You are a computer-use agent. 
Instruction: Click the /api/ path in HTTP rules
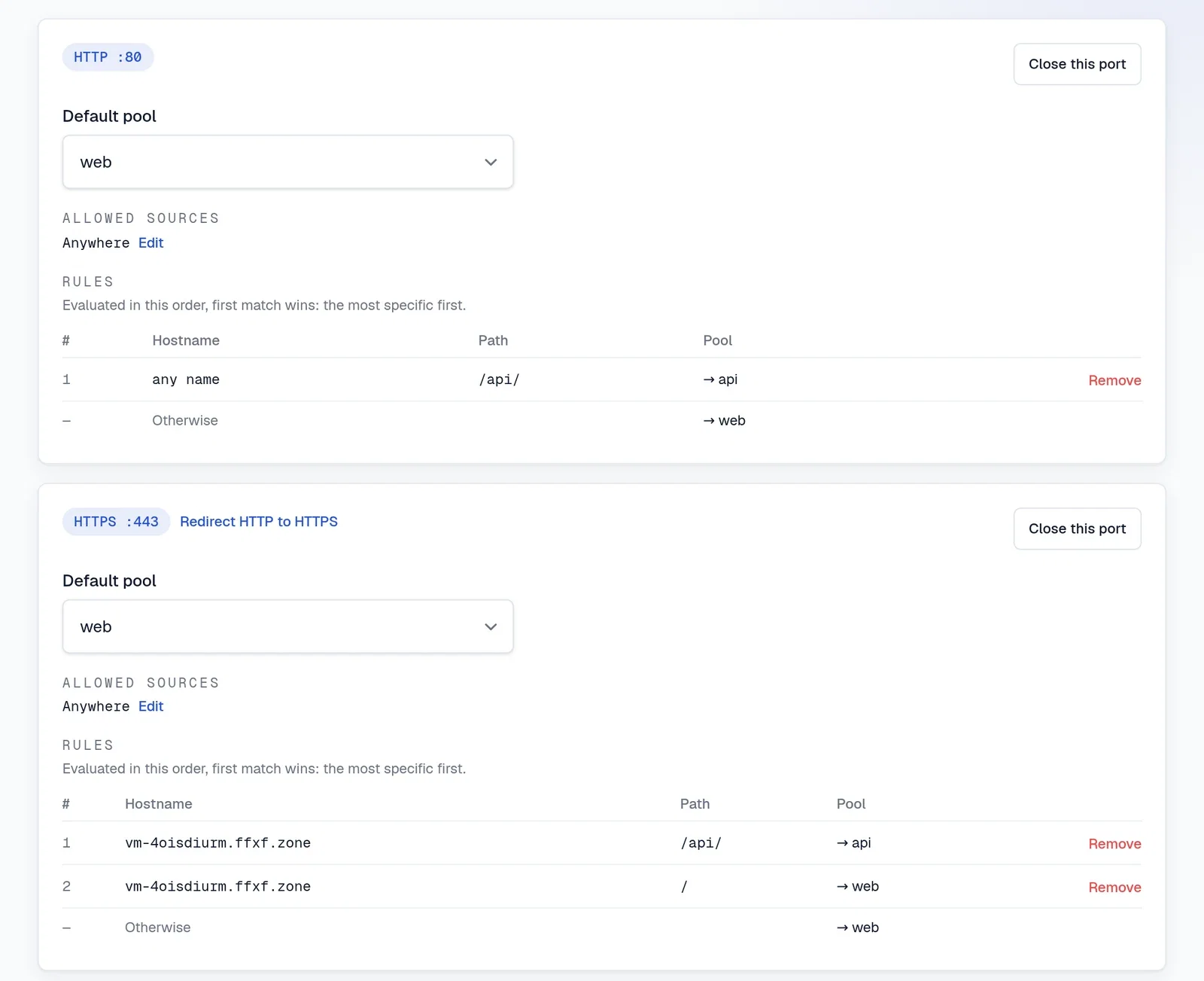(x=499, y=379)
